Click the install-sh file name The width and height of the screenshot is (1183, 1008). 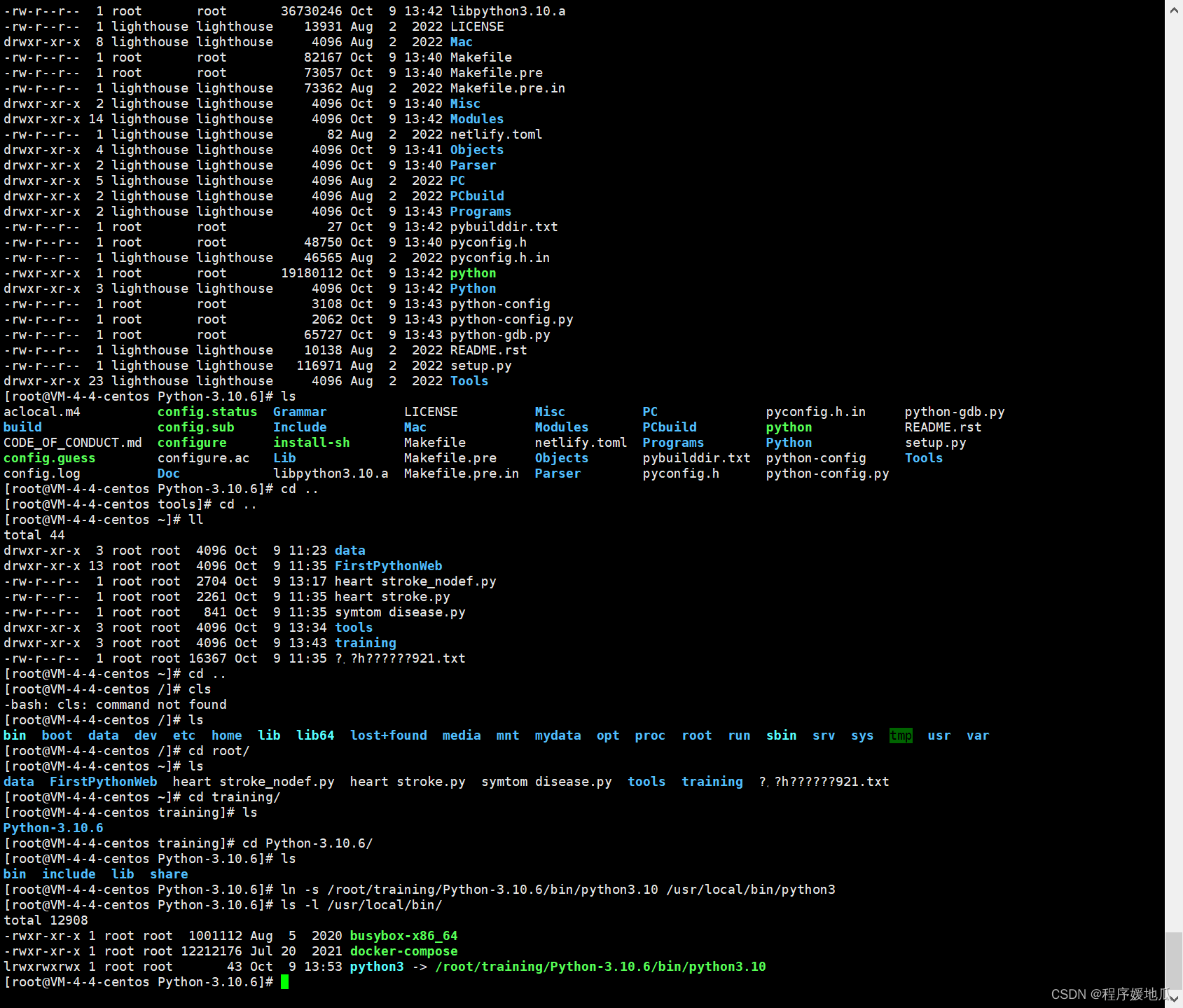pyautogui.click(x=311, y=443)
